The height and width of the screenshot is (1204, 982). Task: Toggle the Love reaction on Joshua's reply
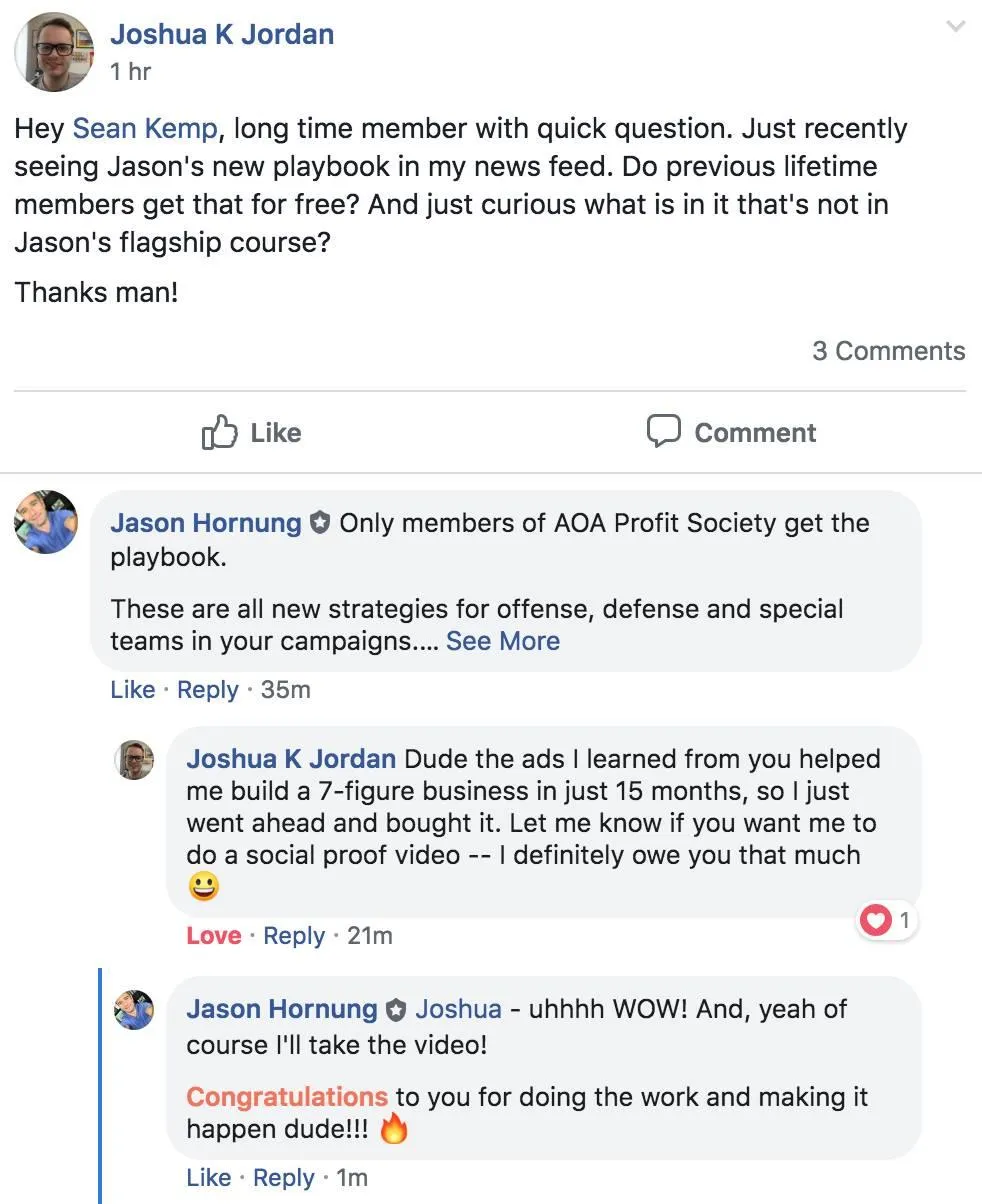coord(213,936)
